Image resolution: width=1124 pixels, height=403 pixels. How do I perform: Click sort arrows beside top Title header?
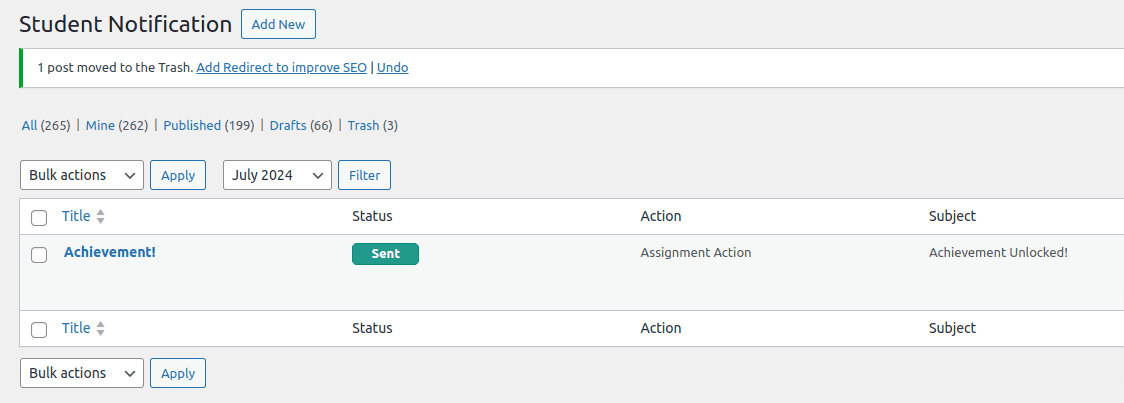coord(100,217)
